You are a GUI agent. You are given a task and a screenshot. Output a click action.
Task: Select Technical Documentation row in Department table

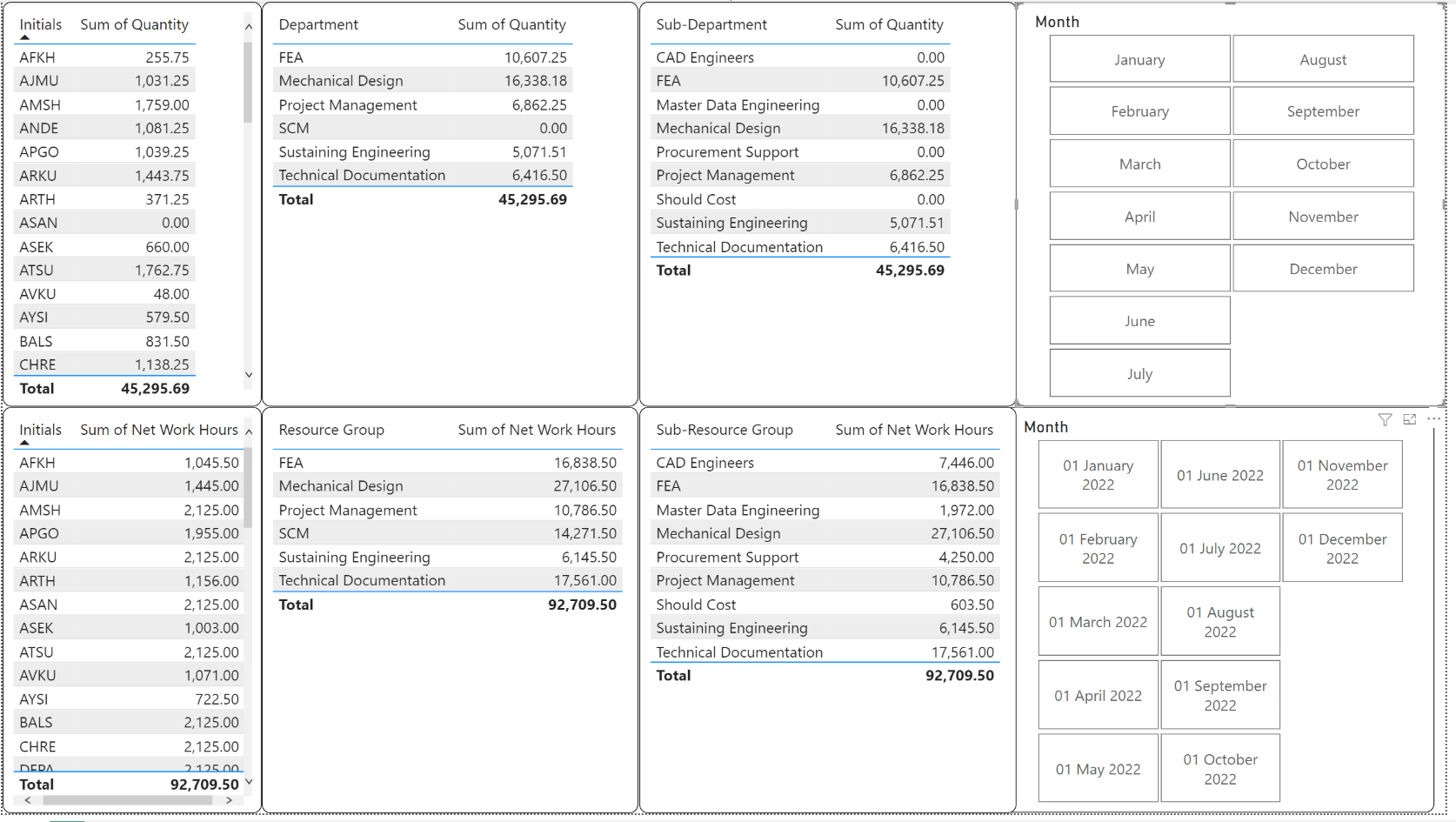tap(423, 175)
